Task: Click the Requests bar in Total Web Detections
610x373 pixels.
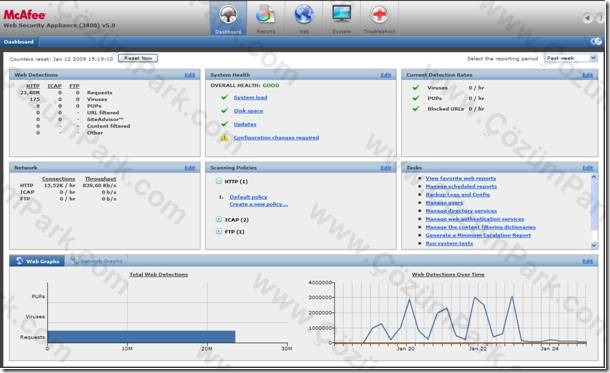Action: (141, 337)
